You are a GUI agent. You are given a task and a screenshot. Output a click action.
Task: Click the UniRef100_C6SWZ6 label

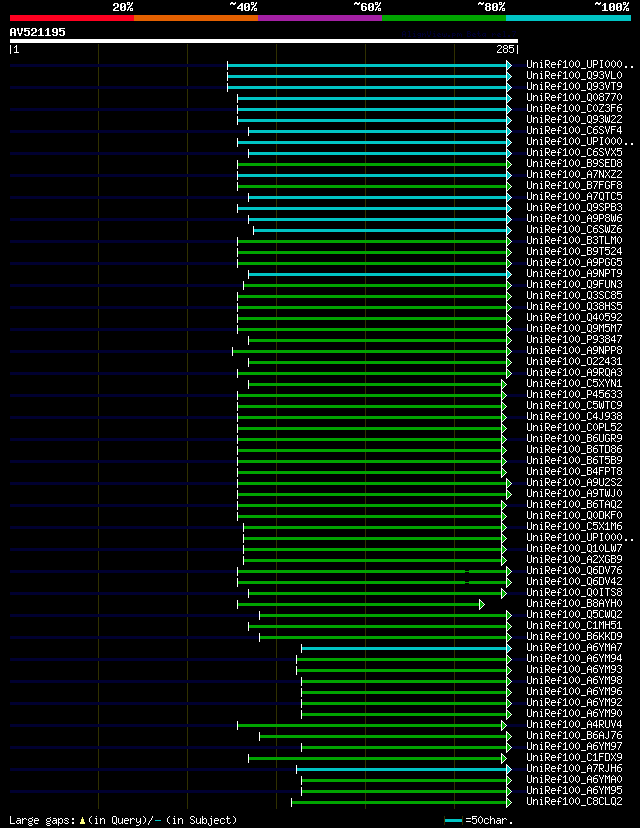(x=574, y=229)
